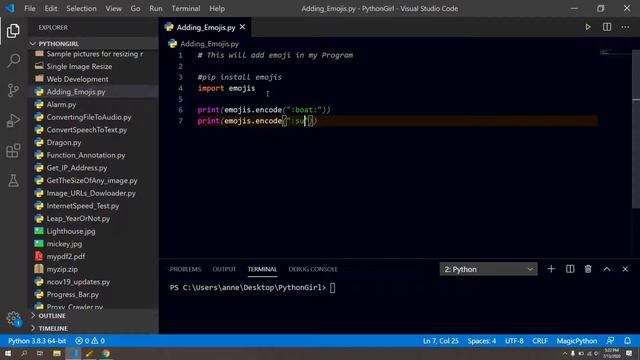Split the terminal panel
This screenshot has width=640, height=360.
570,269
